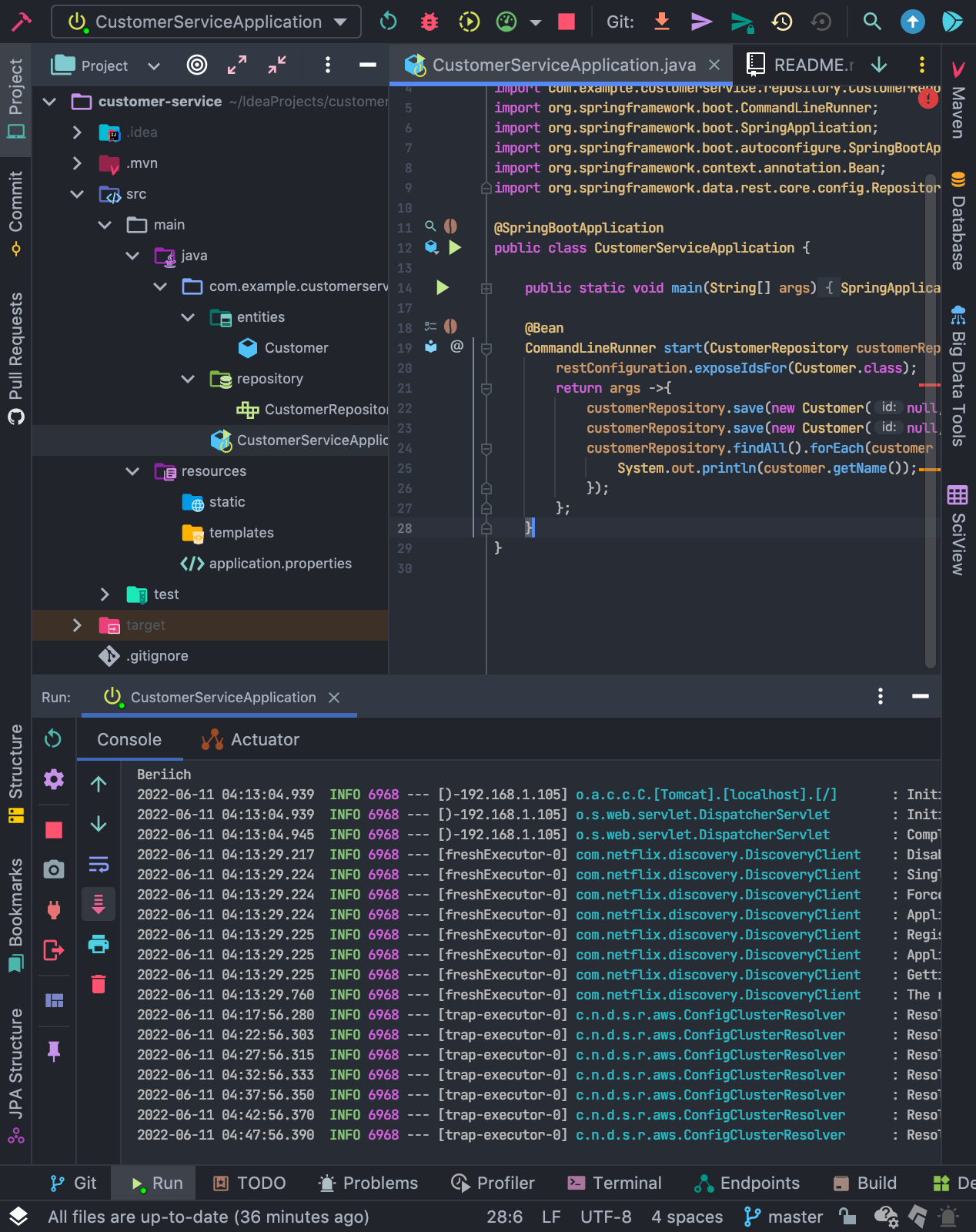Run with coverage icon in toolbar

[469, 22]
